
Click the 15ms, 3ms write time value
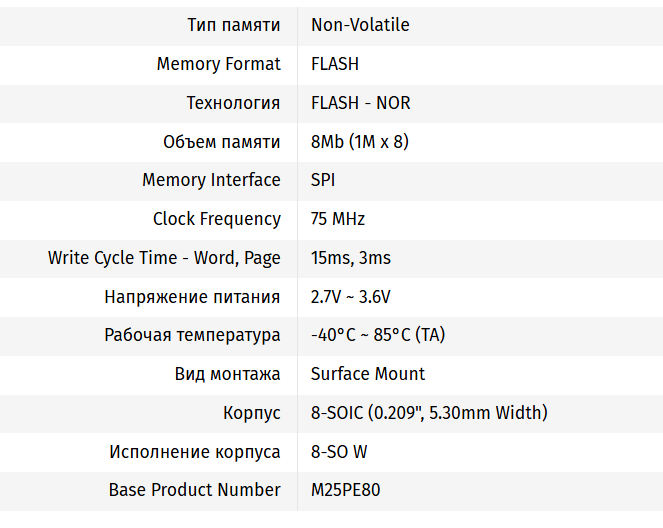(x=351, y=258)
